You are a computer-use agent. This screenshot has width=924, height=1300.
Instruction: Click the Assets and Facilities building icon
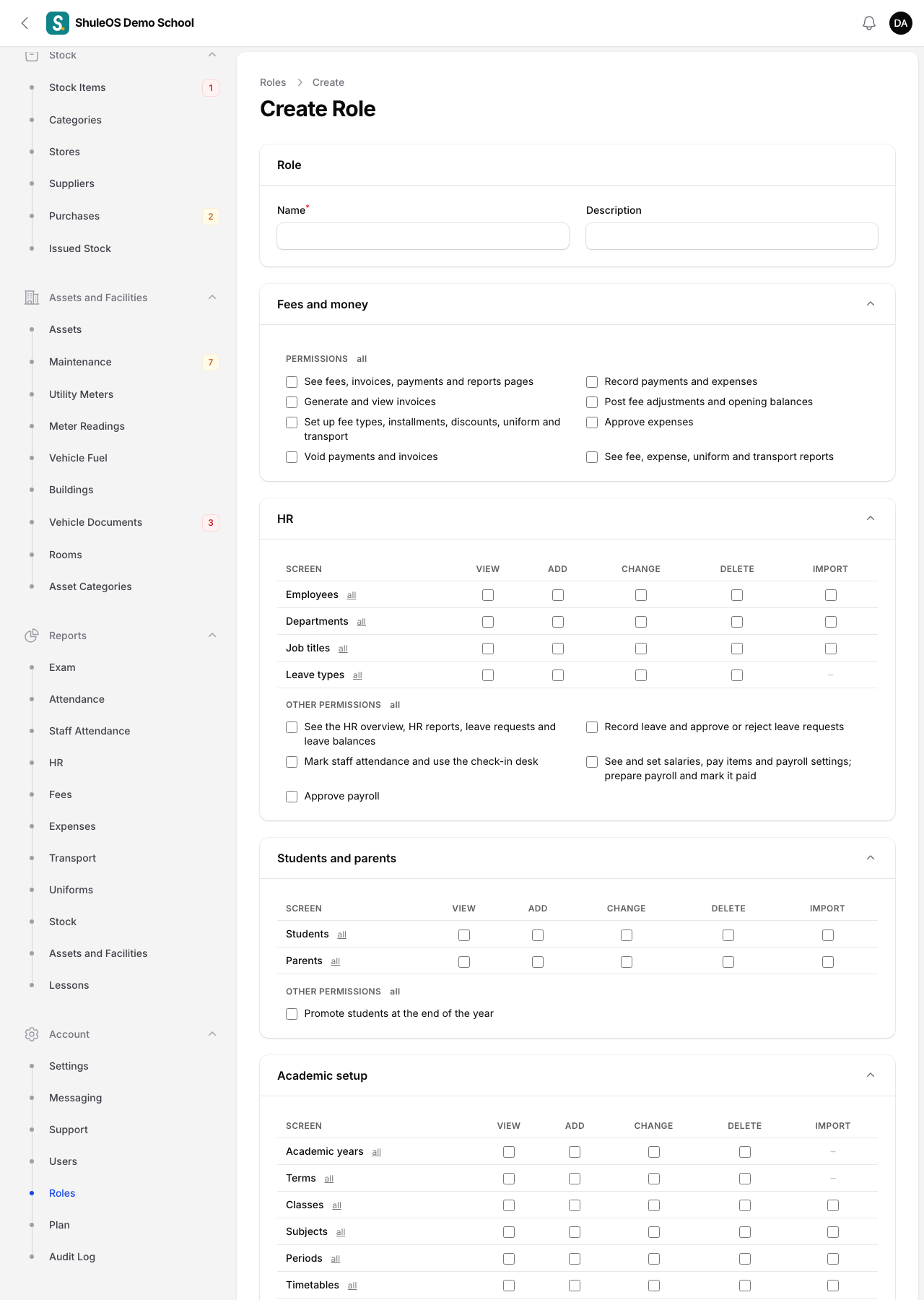tap(32, 298)
